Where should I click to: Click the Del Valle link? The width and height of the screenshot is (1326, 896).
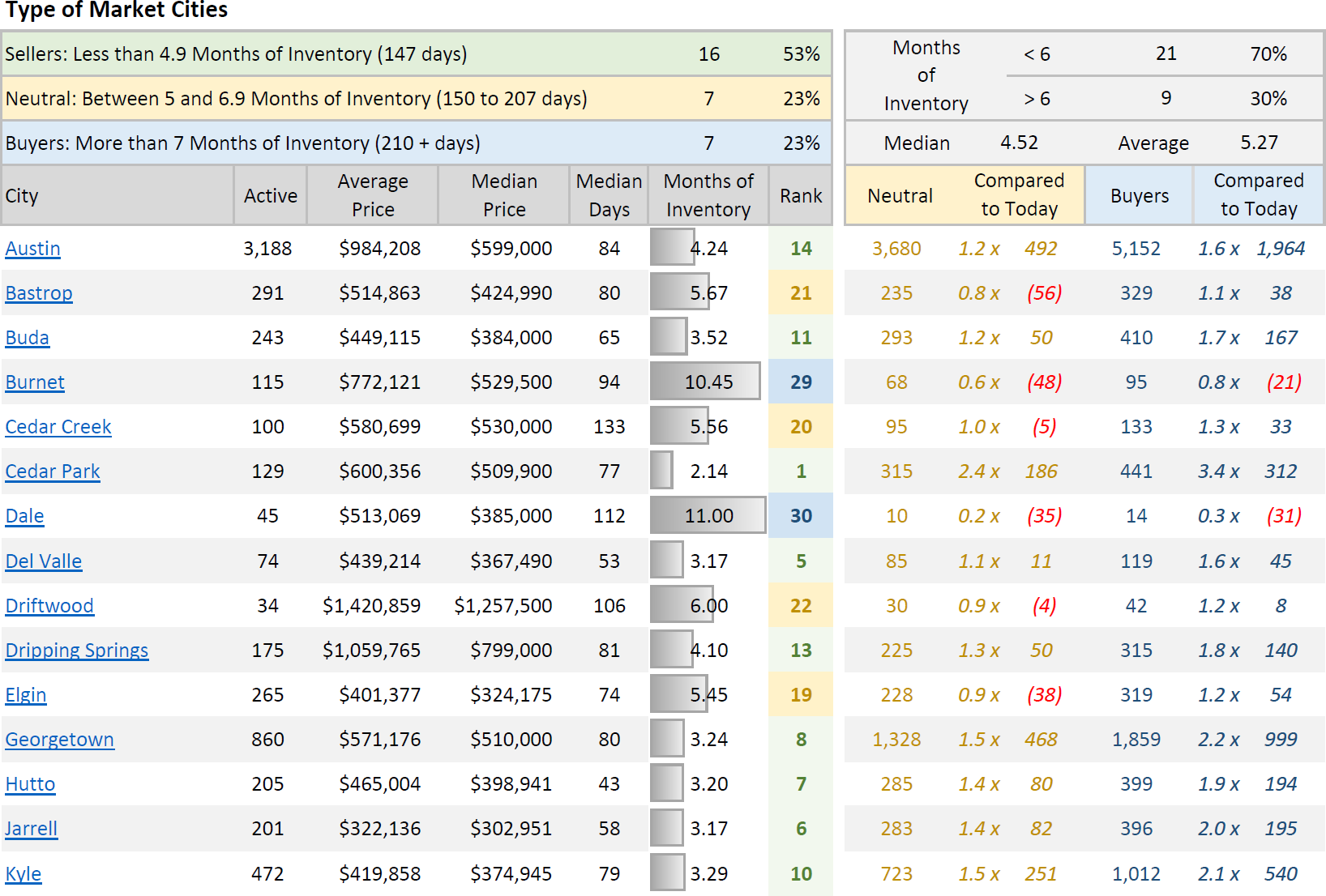pos(44,561)
